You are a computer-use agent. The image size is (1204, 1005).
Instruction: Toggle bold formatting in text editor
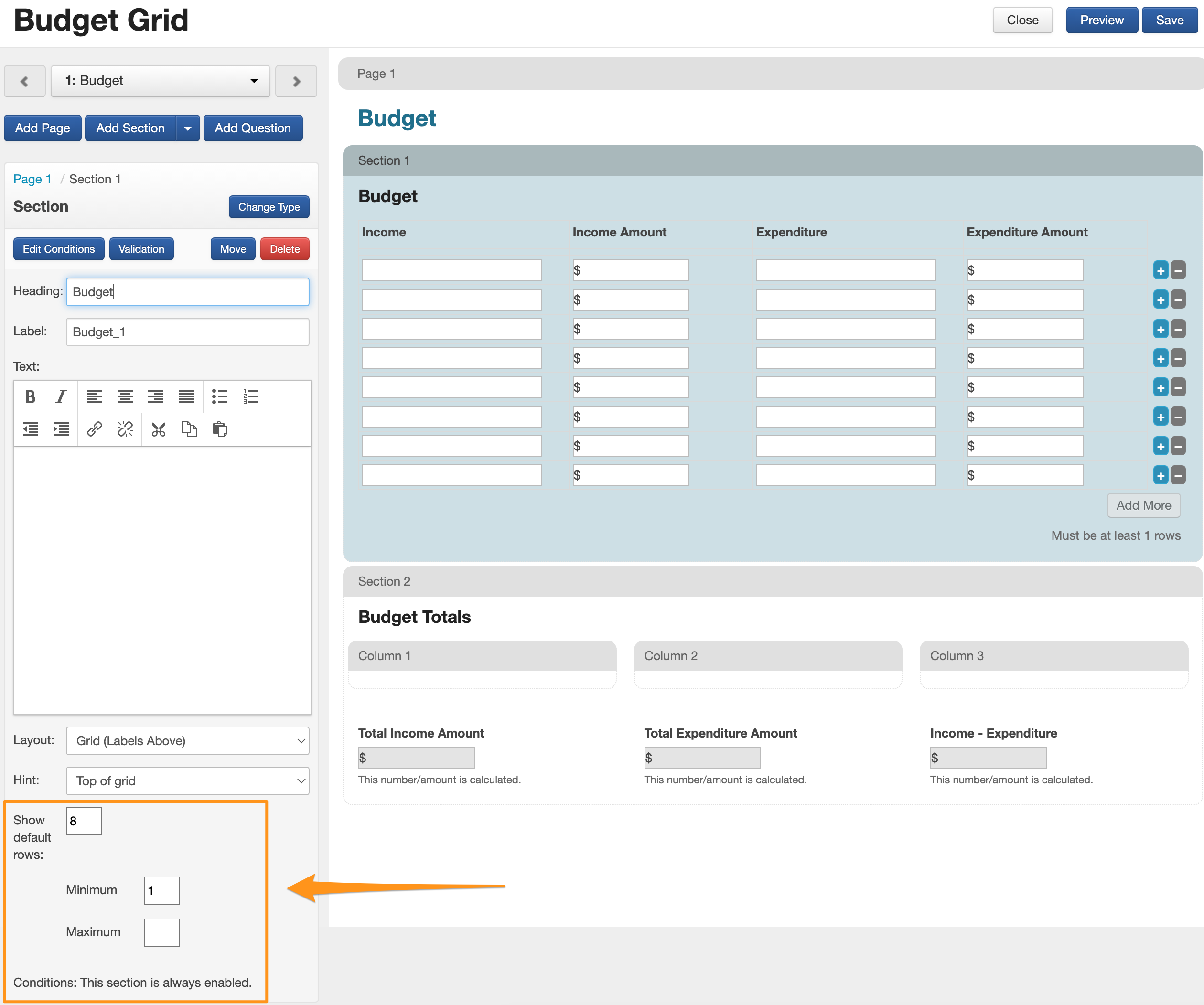point(31,397)
